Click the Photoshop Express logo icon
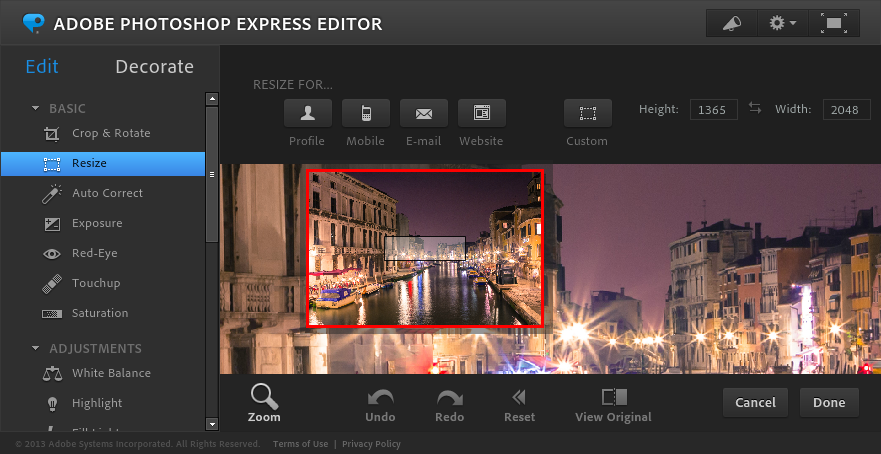 (x=33, y=23)
